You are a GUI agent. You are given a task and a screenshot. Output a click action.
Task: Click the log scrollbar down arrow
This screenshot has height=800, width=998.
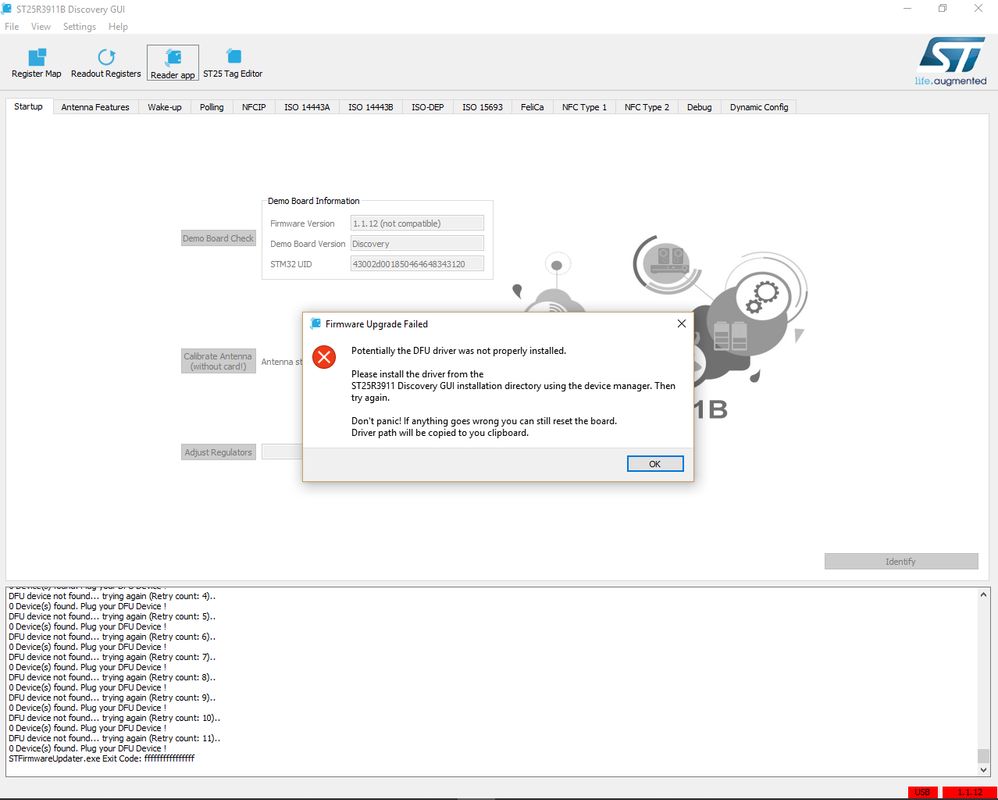point(983,769)
